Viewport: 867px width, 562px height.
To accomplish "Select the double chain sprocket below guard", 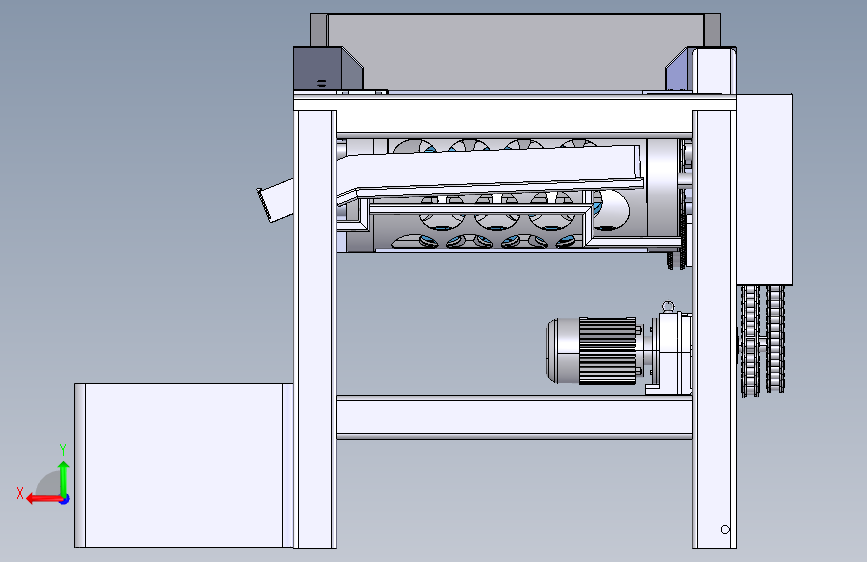I will pyautogui.click(x=763, y=340).
